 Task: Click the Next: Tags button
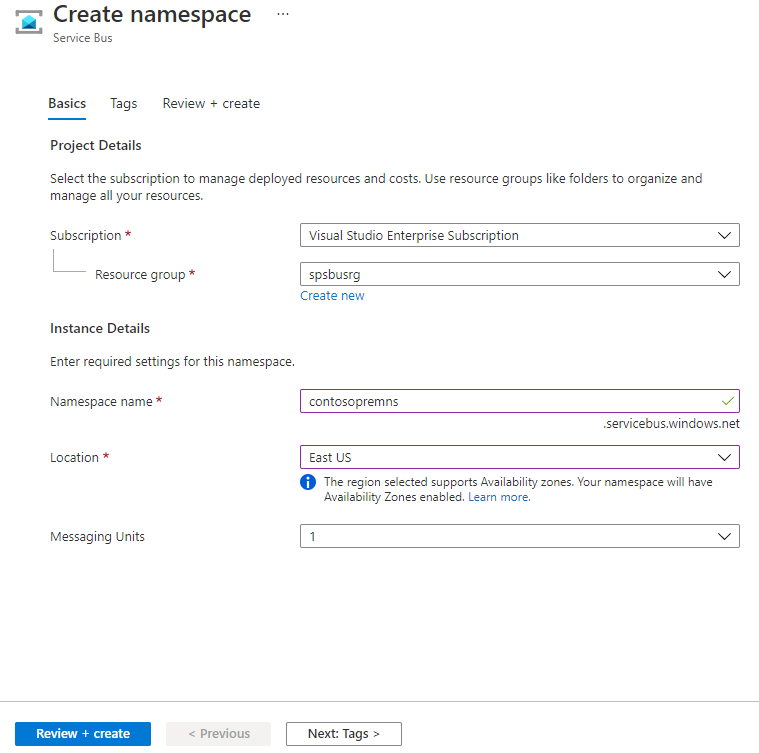343,734
